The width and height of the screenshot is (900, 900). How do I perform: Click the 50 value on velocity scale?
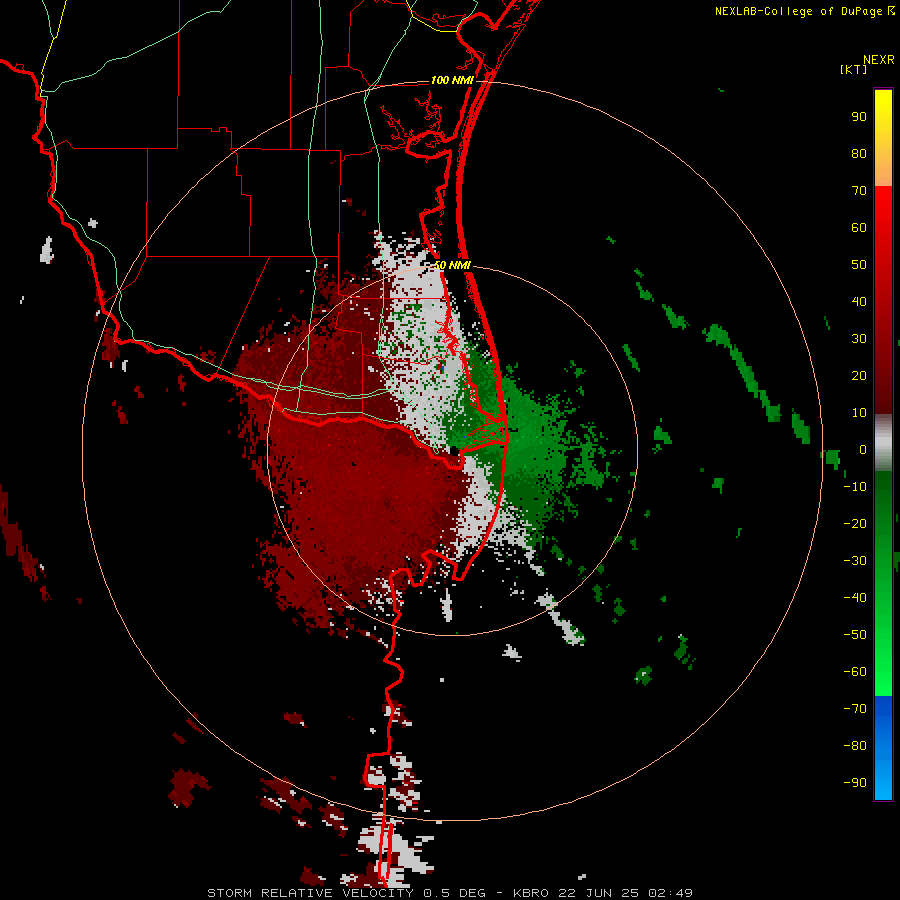(x=859, y=265)
